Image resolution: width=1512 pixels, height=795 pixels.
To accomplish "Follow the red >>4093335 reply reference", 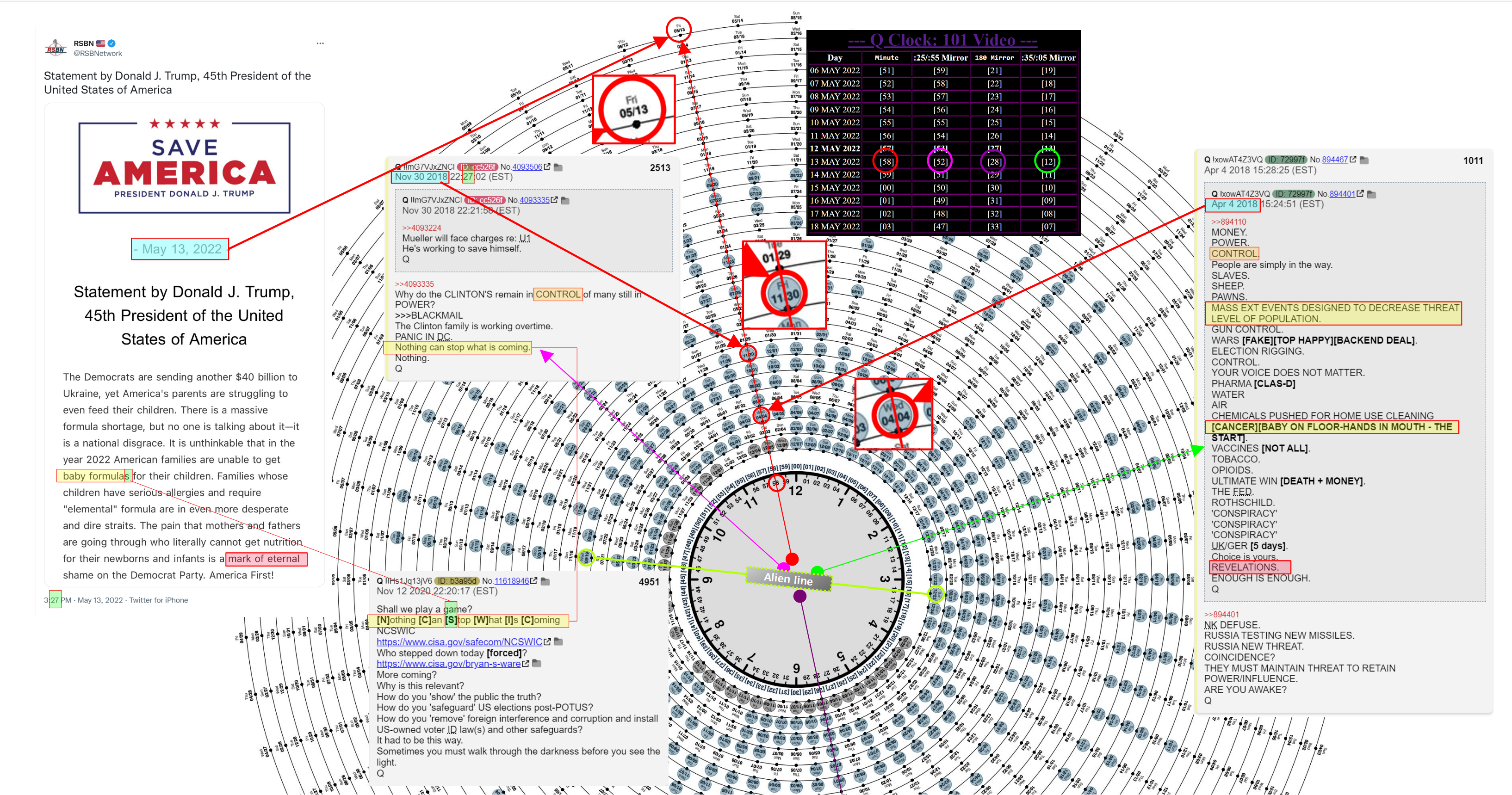I will pyautogui.click(x=415, y=284).
